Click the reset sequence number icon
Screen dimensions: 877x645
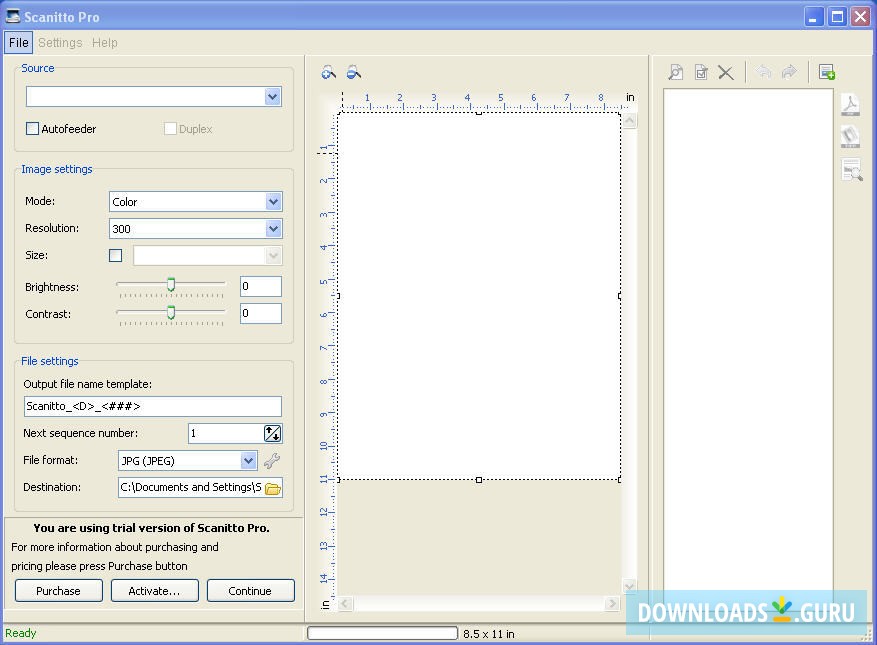(x=272, y=434)
